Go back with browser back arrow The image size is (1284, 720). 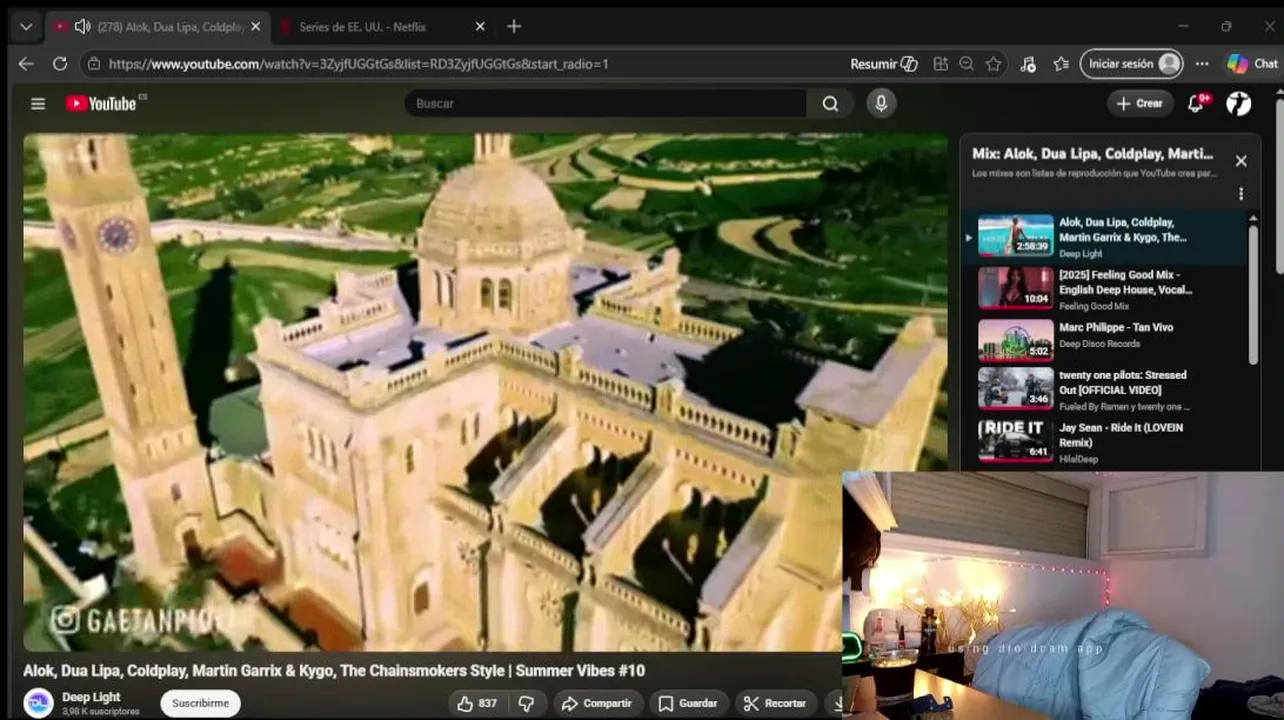click(x=26, y=64)
